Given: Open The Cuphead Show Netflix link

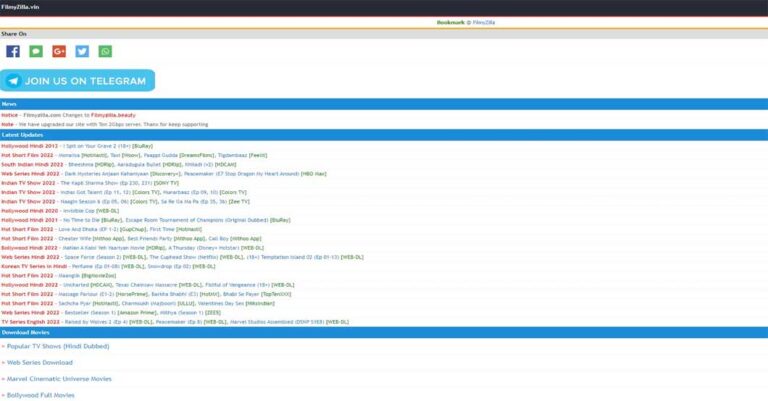Looking at the screenshot, I should point(184,257).
